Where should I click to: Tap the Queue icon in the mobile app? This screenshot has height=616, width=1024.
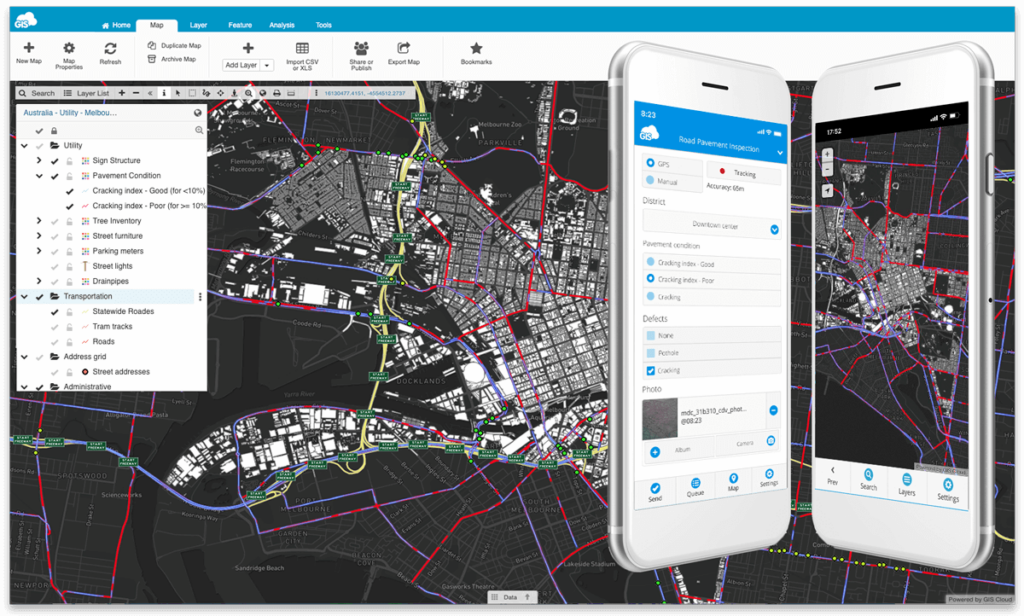[x=694, y=484]
